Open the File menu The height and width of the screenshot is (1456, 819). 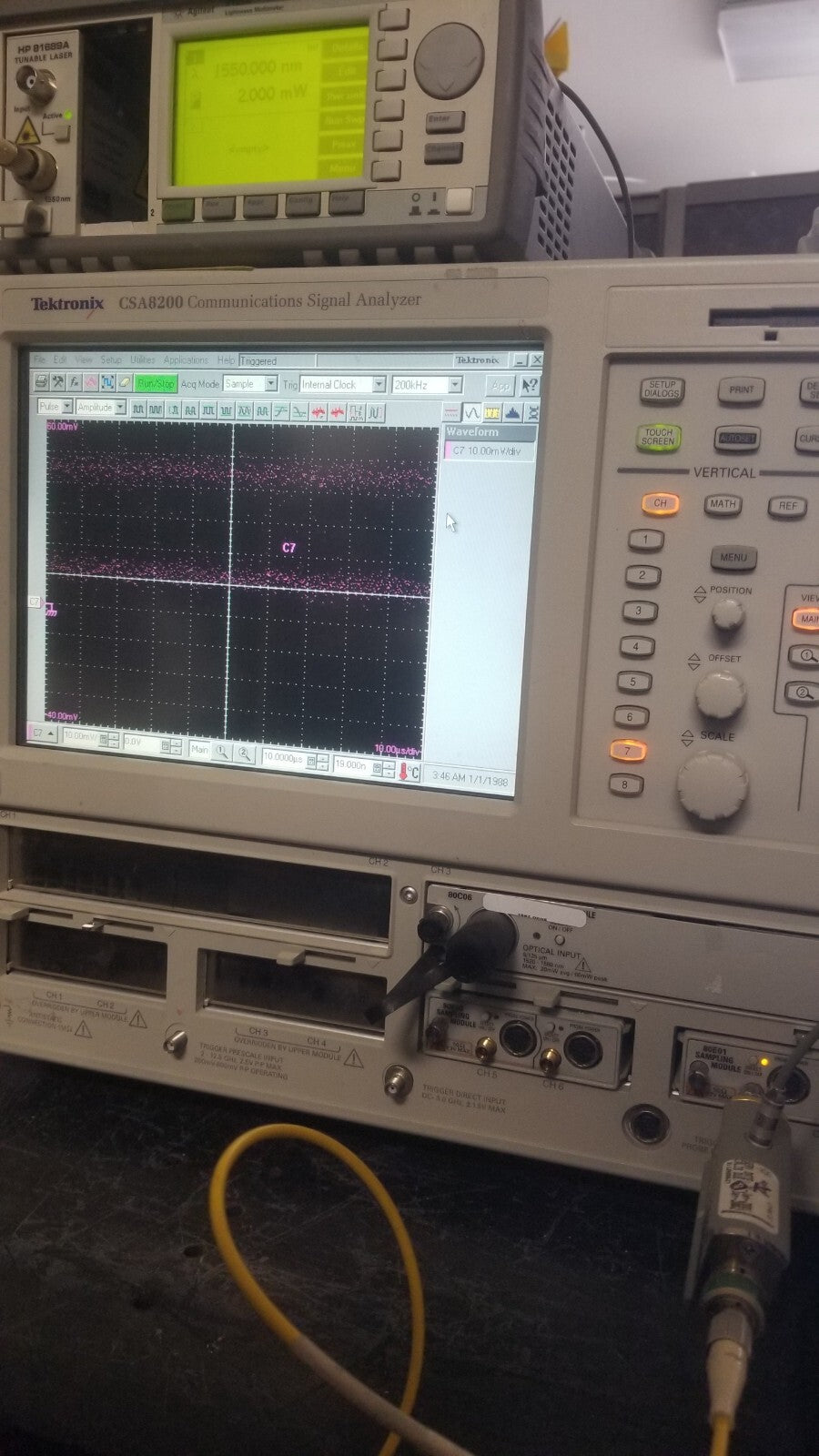click(40, 360)
